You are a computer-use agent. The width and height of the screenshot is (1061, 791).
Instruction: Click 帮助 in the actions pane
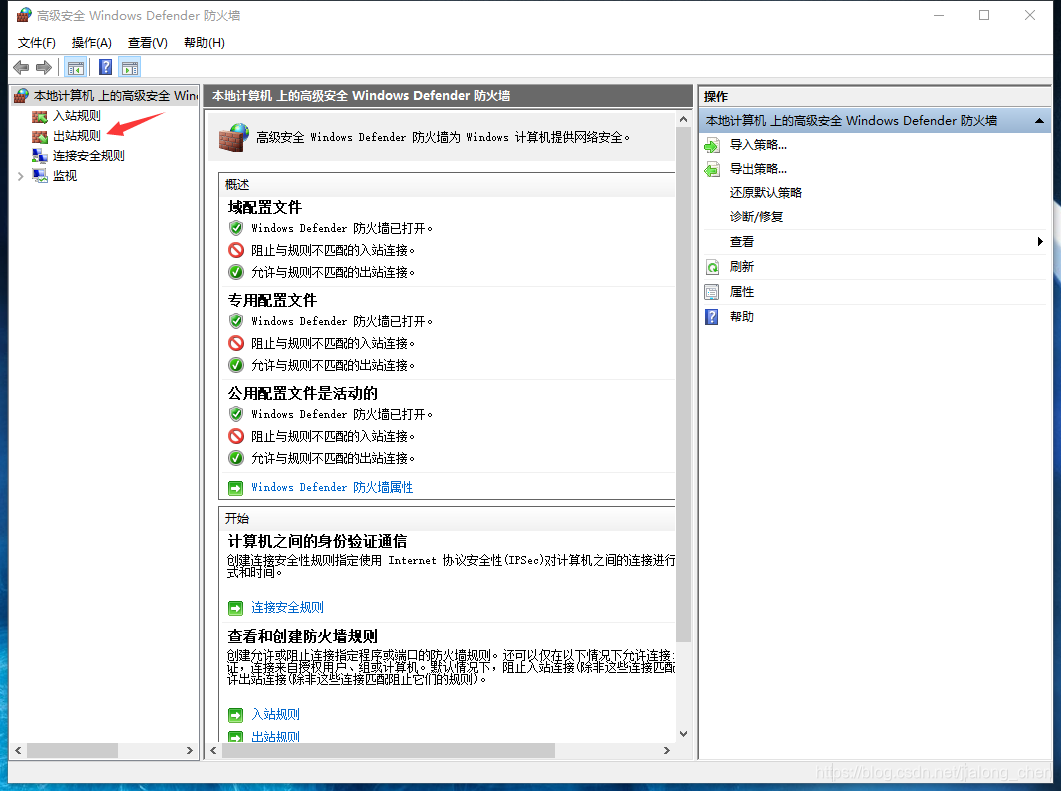pos(742,317)
